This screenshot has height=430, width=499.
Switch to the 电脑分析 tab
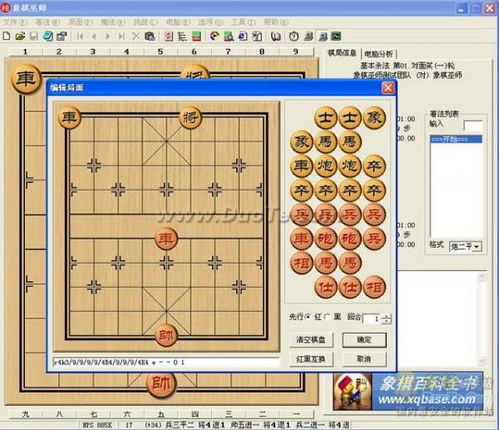379,54
